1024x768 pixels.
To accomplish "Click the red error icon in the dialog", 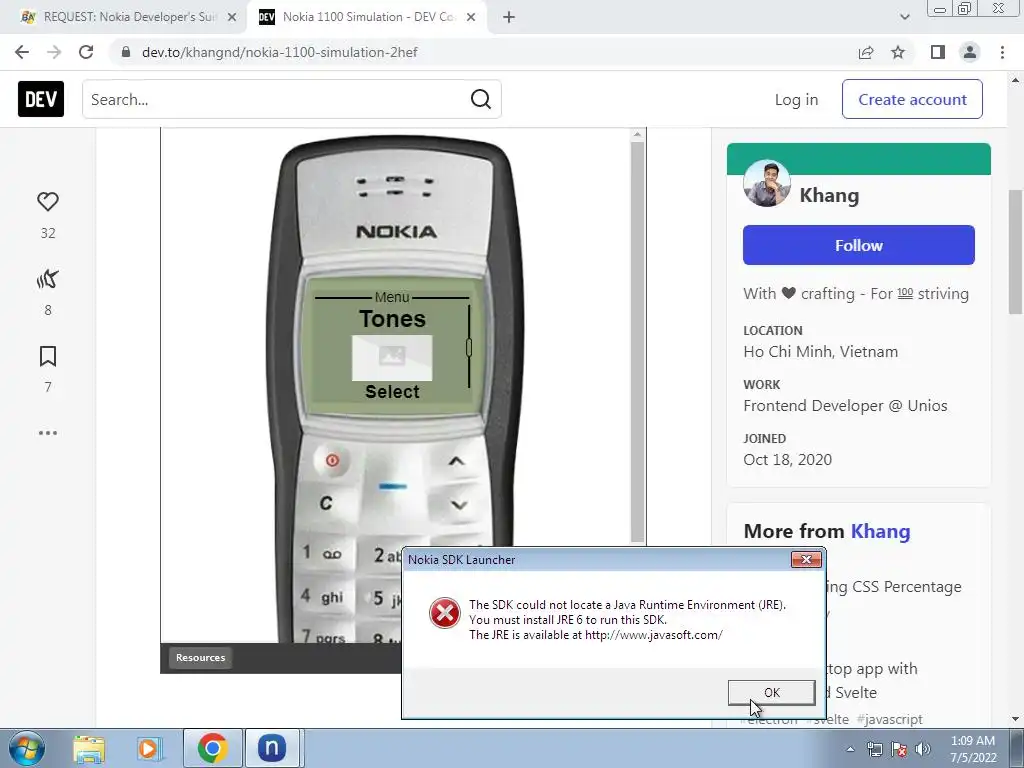I will tap(445, 613).
